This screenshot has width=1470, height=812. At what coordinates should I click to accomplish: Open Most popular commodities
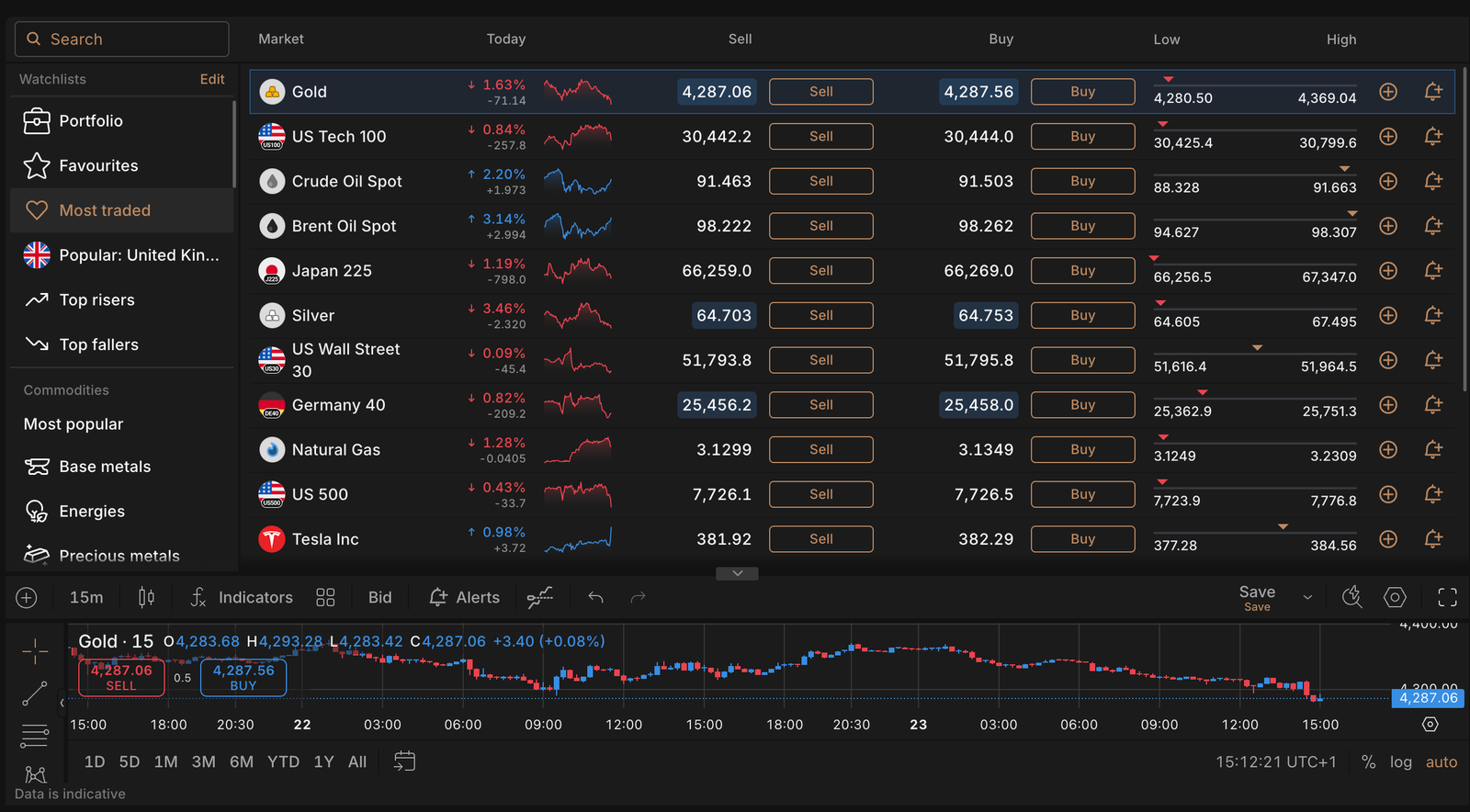[x=73, y=424]
